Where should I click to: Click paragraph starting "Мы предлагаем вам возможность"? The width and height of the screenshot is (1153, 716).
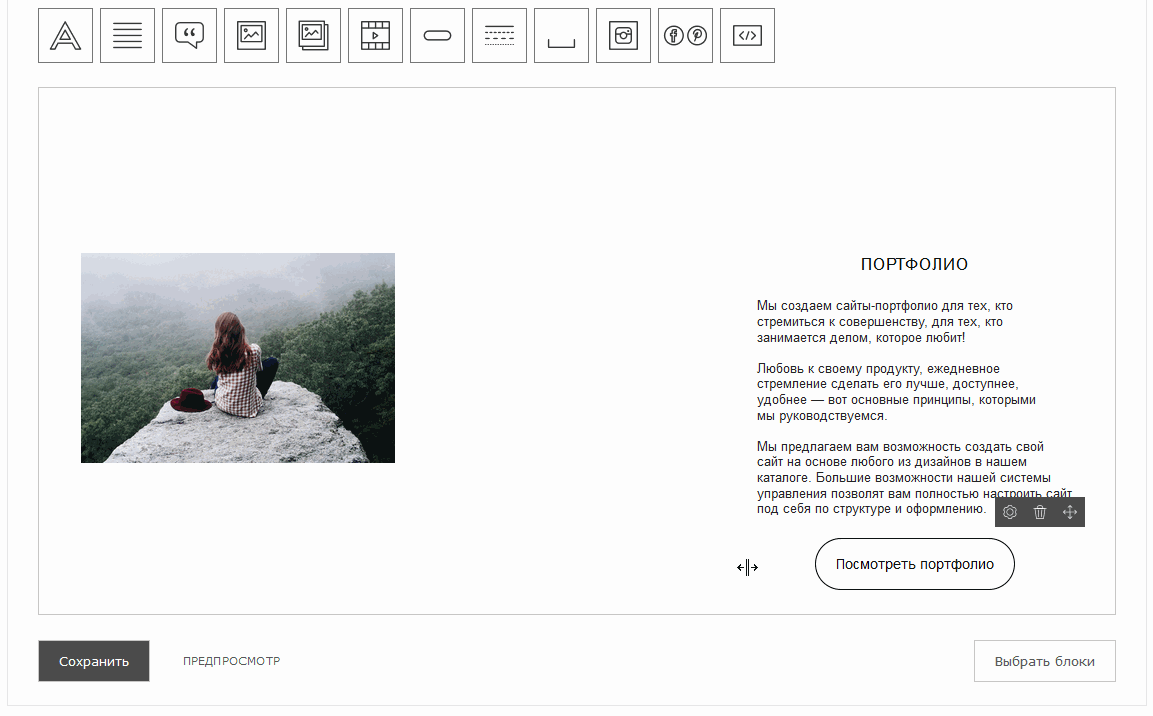click(914, 478)
